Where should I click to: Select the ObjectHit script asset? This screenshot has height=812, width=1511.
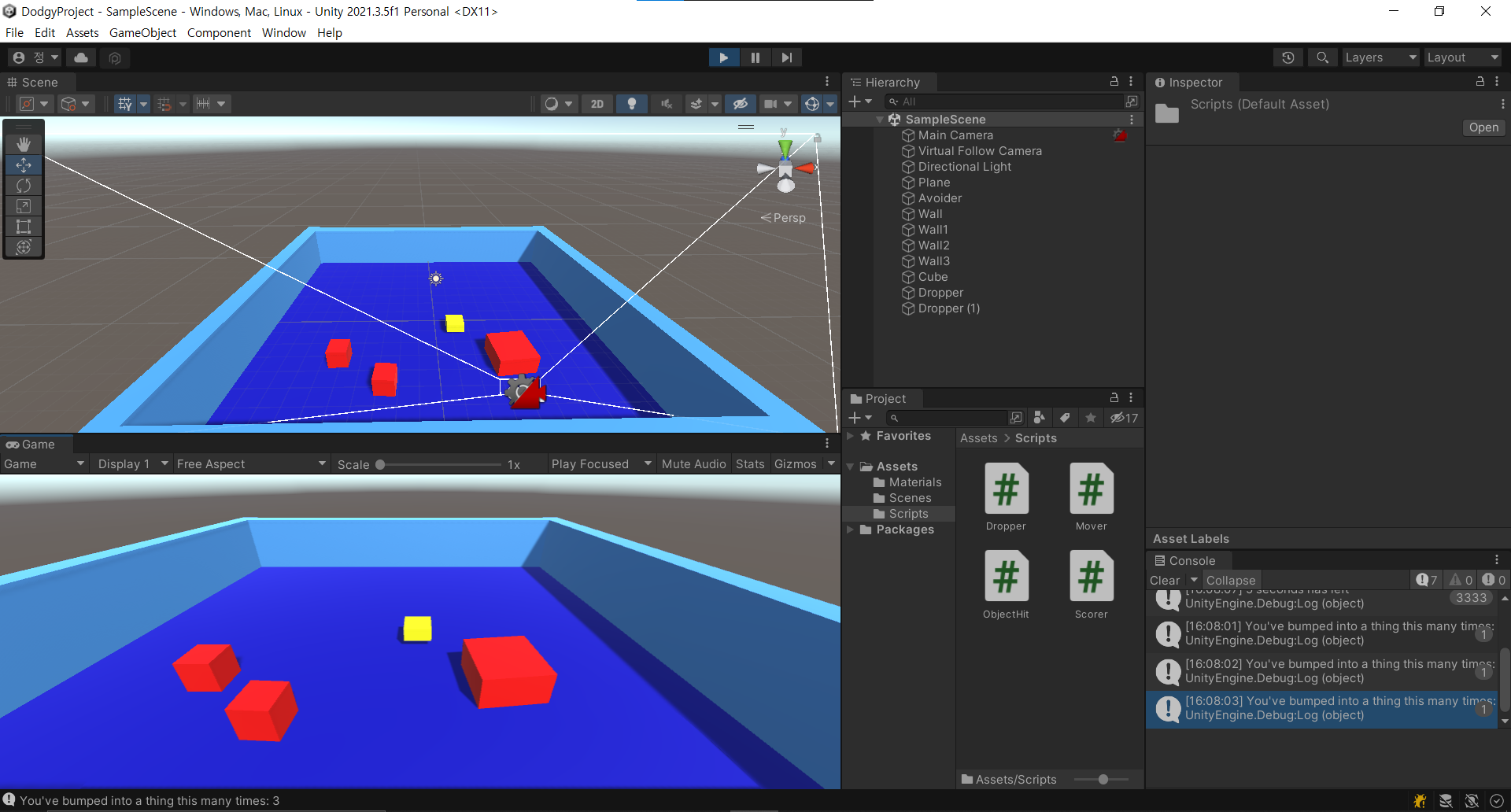(x=1006, y=585)
